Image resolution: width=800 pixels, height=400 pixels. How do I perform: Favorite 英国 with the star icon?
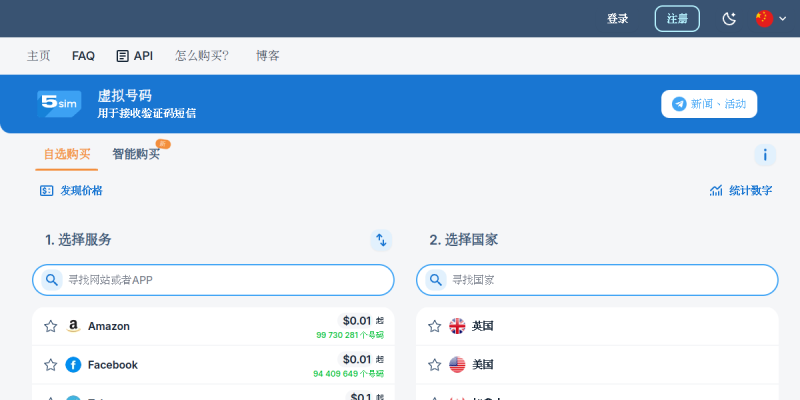pyautogui.click(x=434, y=327)
